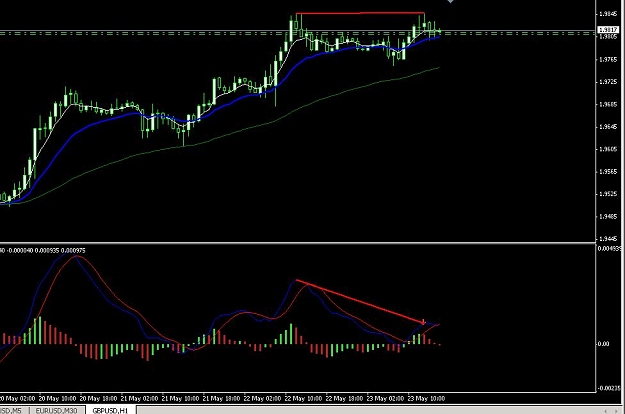Click the 0.004939 indicator scale maximum label
Viewport: 625px width, 414px height.
[x=609, y=249]
